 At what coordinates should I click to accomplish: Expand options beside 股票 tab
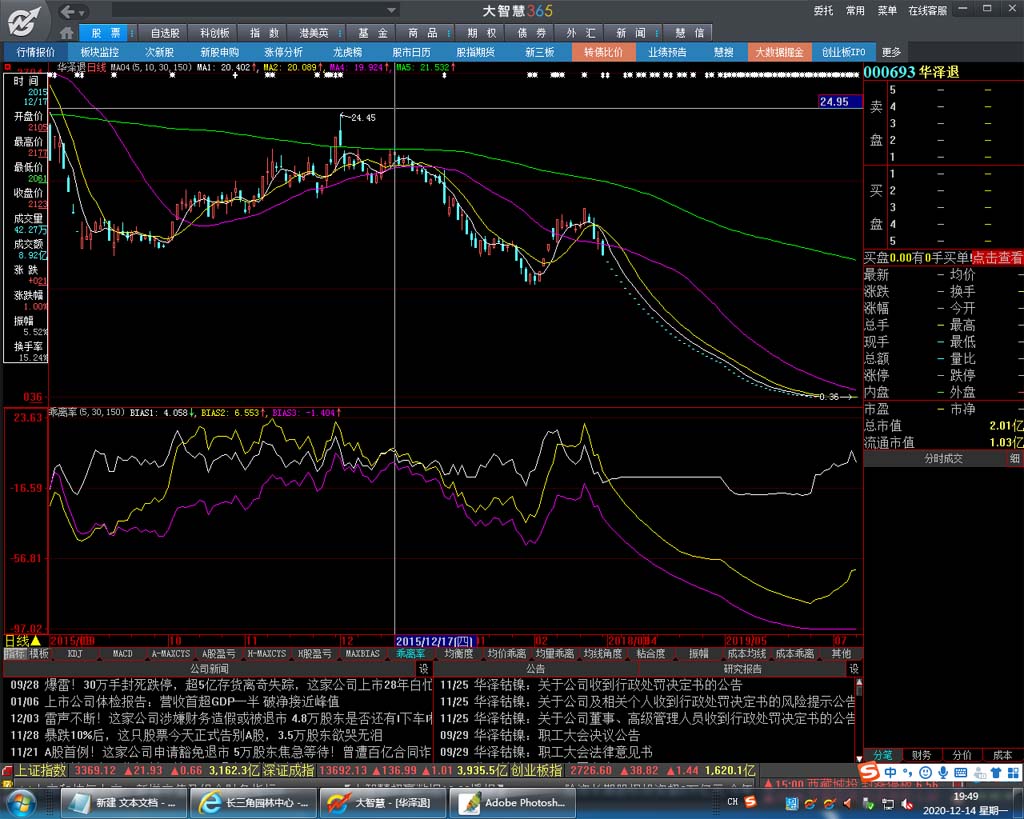[132, 33]
